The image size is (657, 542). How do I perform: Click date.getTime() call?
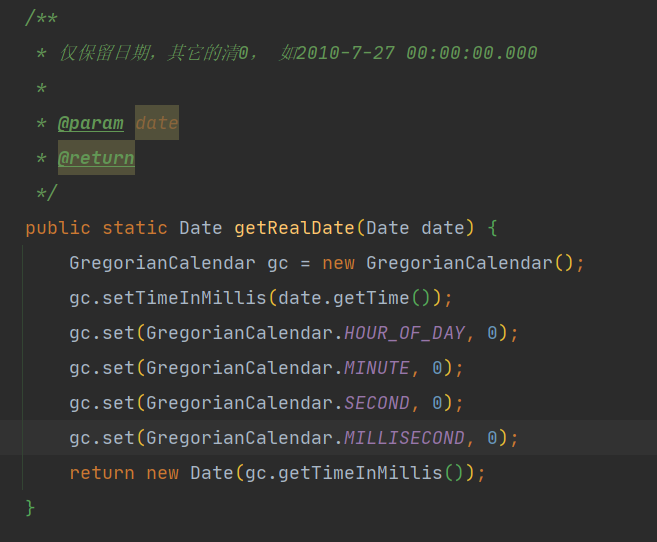[354, 298]
